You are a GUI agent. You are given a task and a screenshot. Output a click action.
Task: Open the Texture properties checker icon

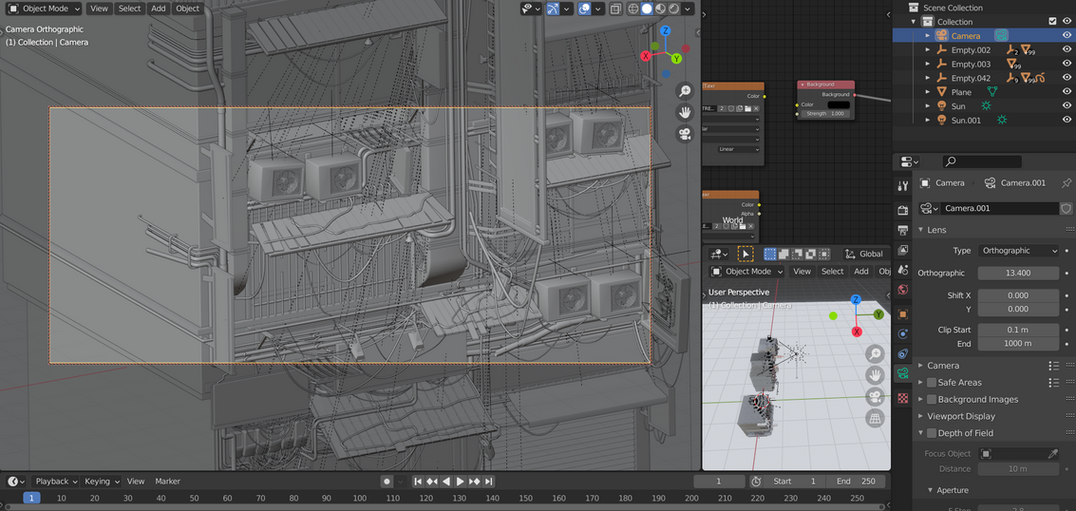tap(903, 398)
